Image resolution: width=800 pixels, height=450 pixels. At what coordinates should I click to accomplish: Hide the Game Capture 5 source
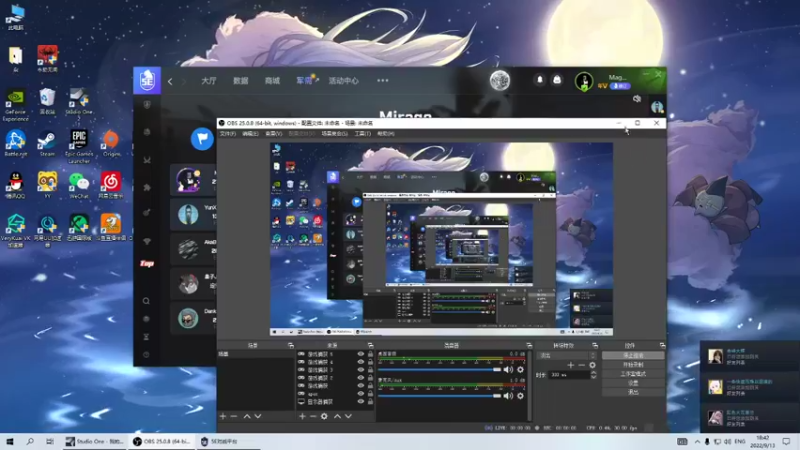(x=361, y=354)
